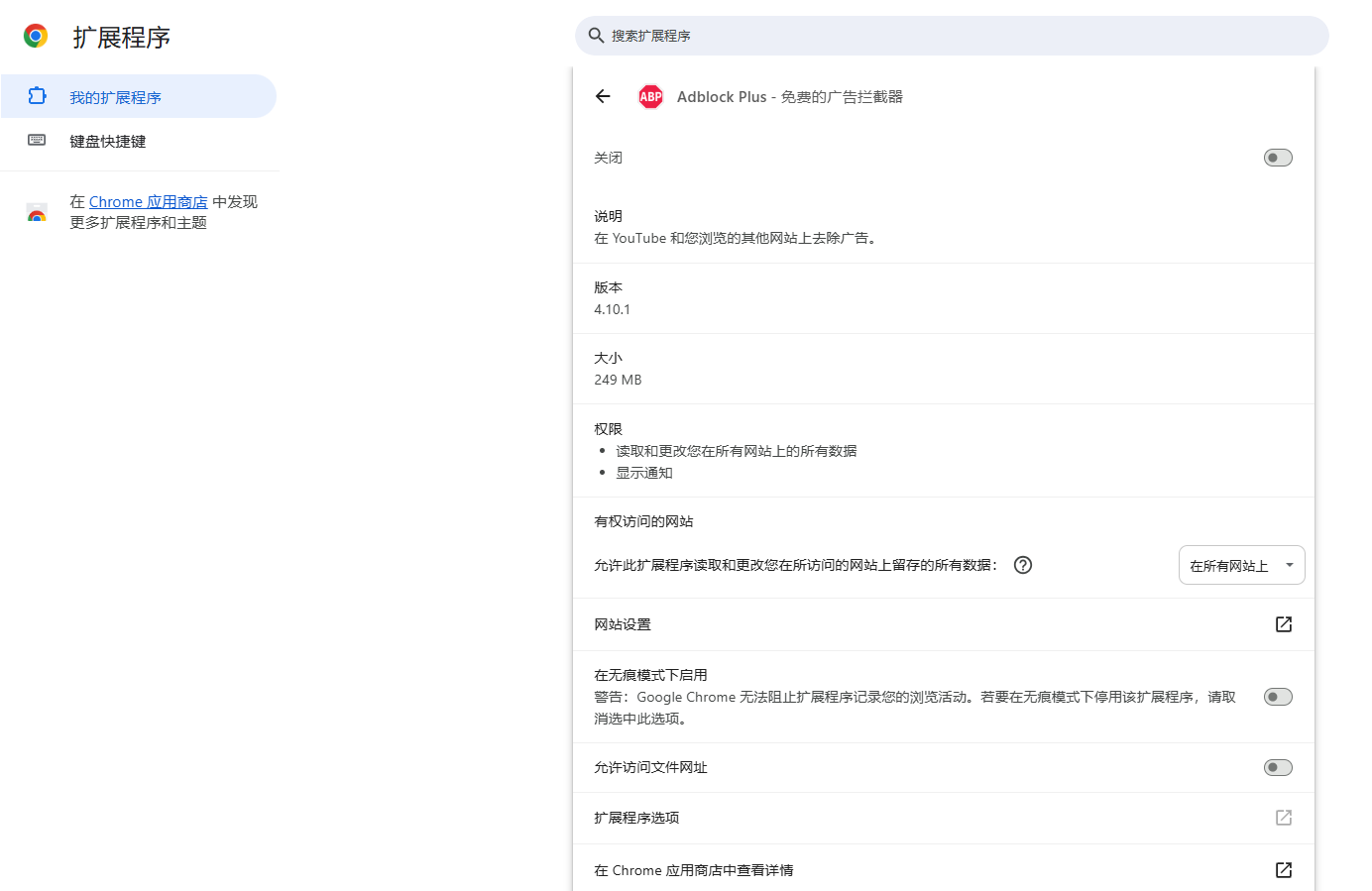Viewport: 1372px width, 891px height.
Task: Click size value 249 MB
Action: pyautogui.click(x=618, y=380)
